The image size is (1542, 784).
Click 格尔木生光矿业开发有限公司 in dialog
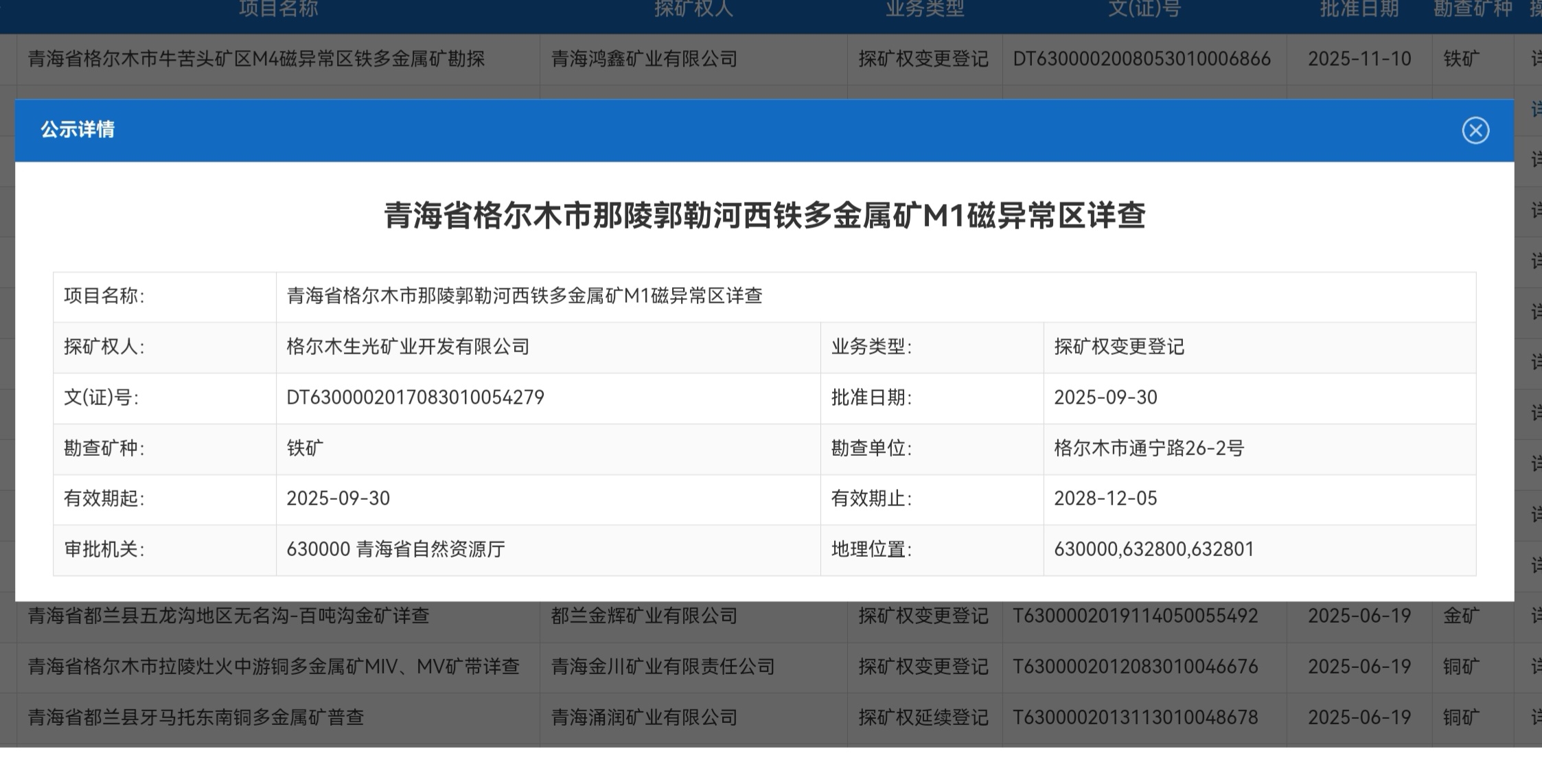tap(408, 347)
